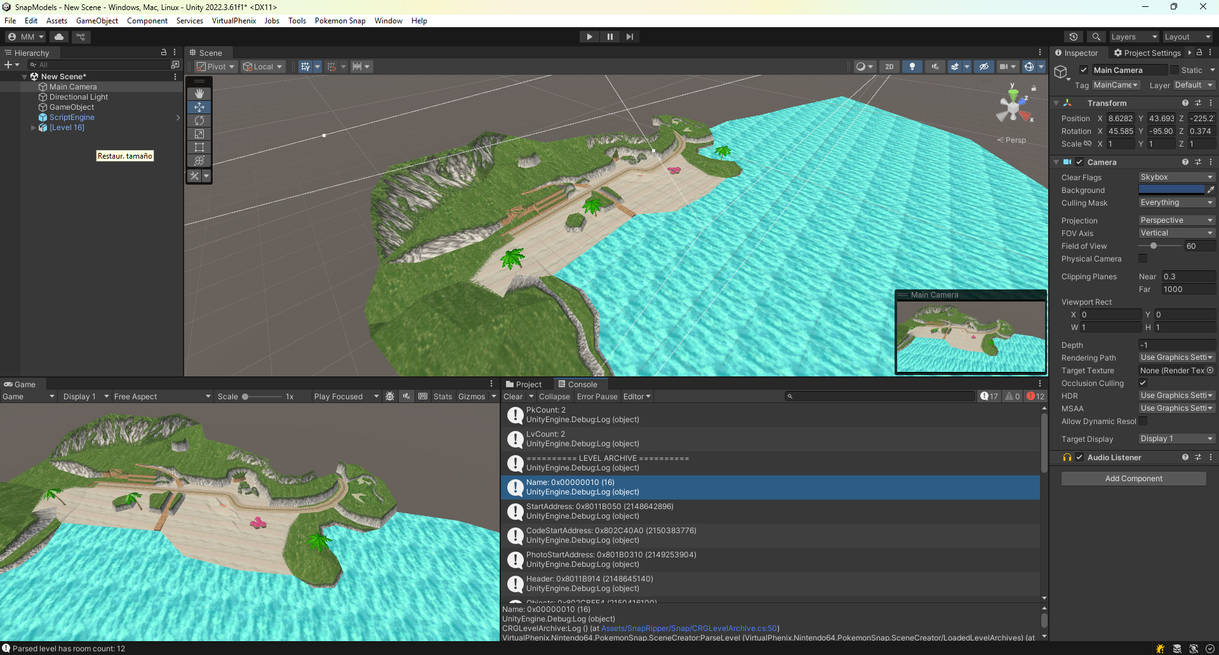Select the Rotate tool in Scene overlay
This screenshot has width=1219, height=655.
(199, 120)
